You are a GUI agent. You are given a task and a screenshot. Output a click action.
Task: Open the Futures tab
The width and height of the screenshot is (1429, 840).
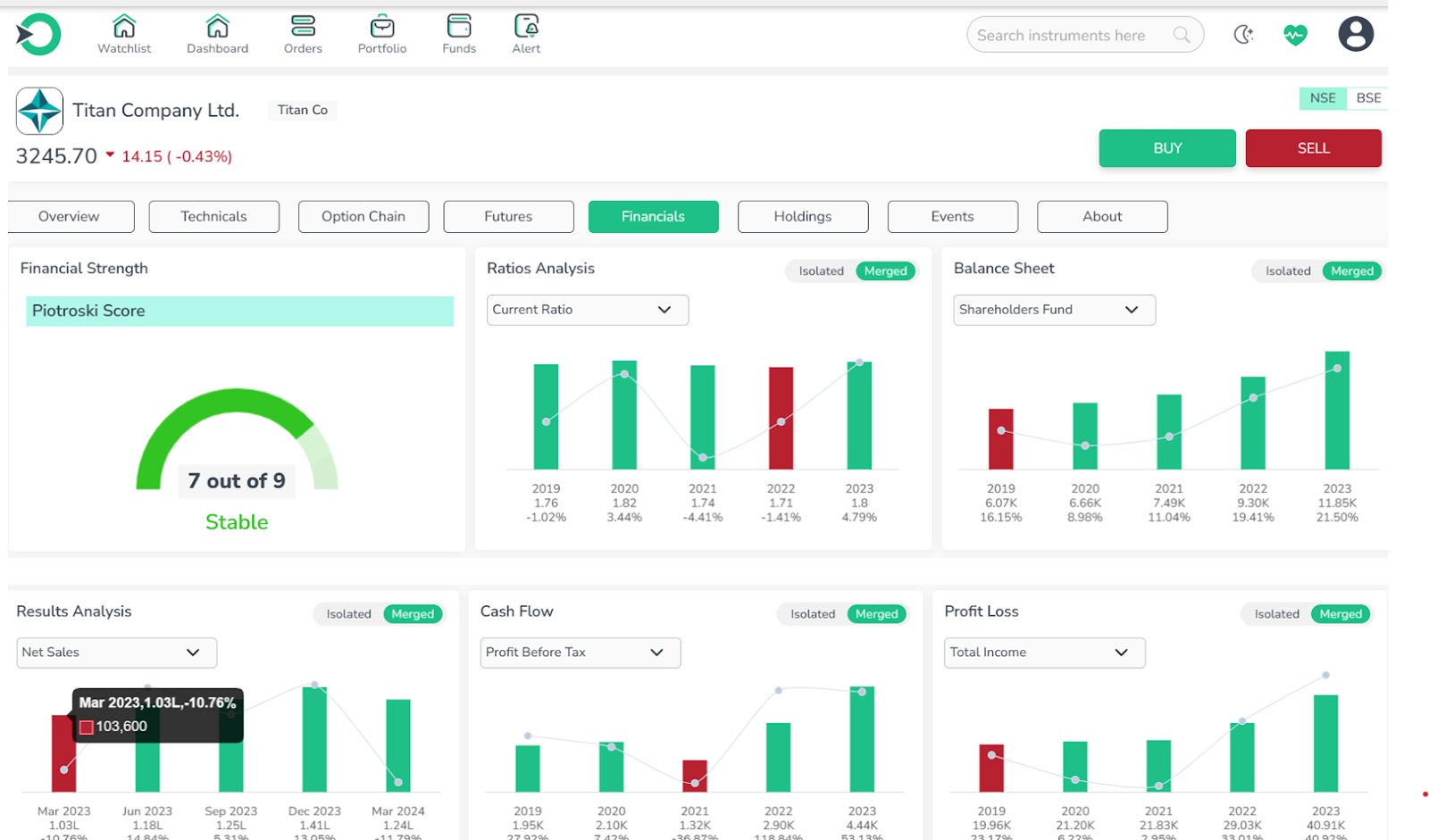(508, 217)
